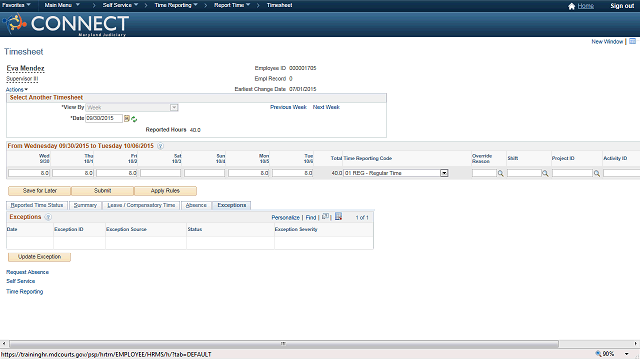Click the scroll left arrow
Image resolution: width=640 pixels, height=360 pixels.
coord(4,344)
